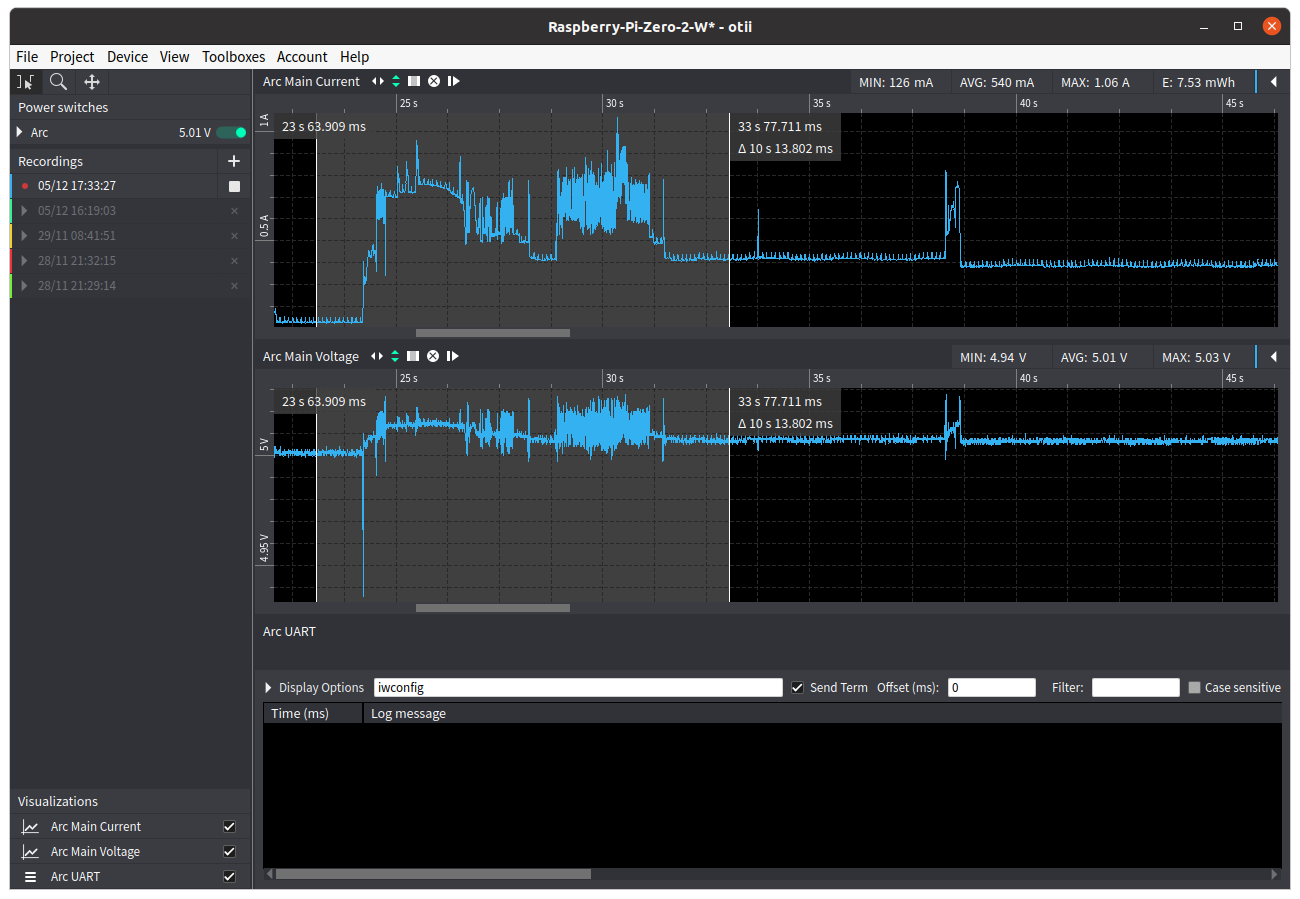Select the Time (ms) column header
1300x899 pixels.
[313, 714]
